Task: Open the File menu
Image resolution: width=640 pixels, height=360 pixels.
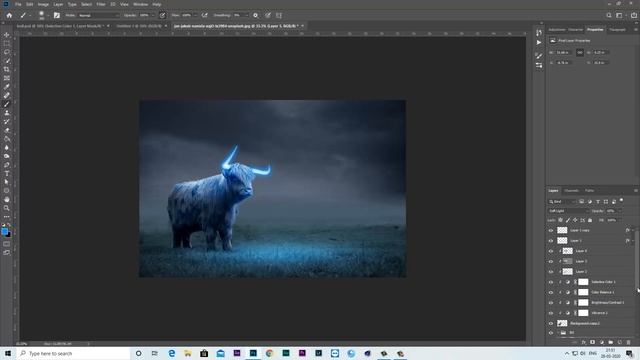Action: coord(18,4)
